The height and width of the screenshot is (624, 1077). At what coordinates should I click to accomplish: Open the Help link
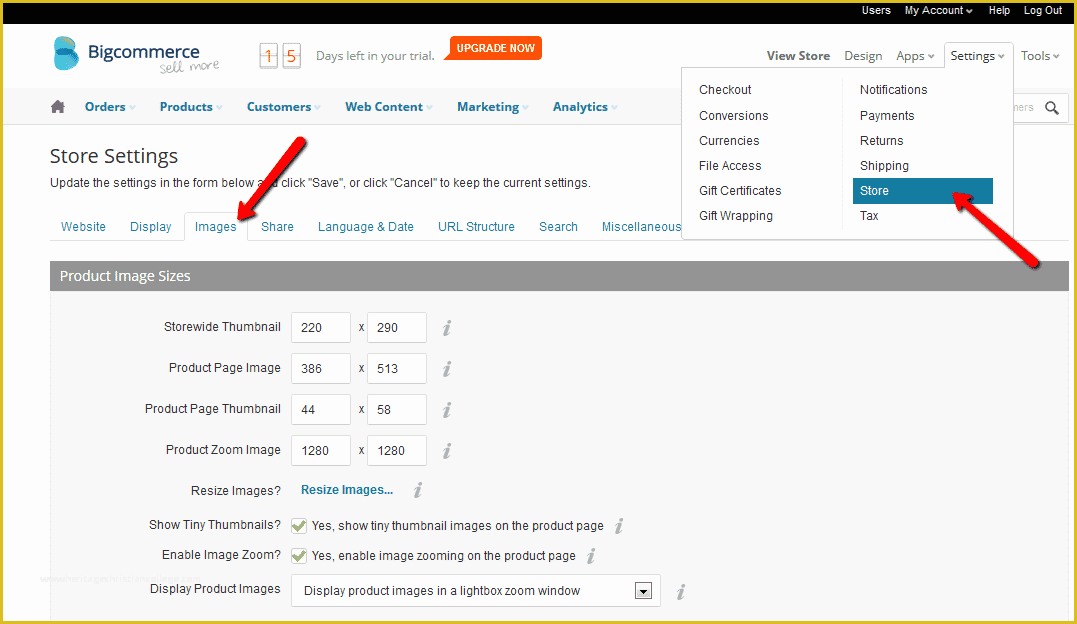(999, 10)
